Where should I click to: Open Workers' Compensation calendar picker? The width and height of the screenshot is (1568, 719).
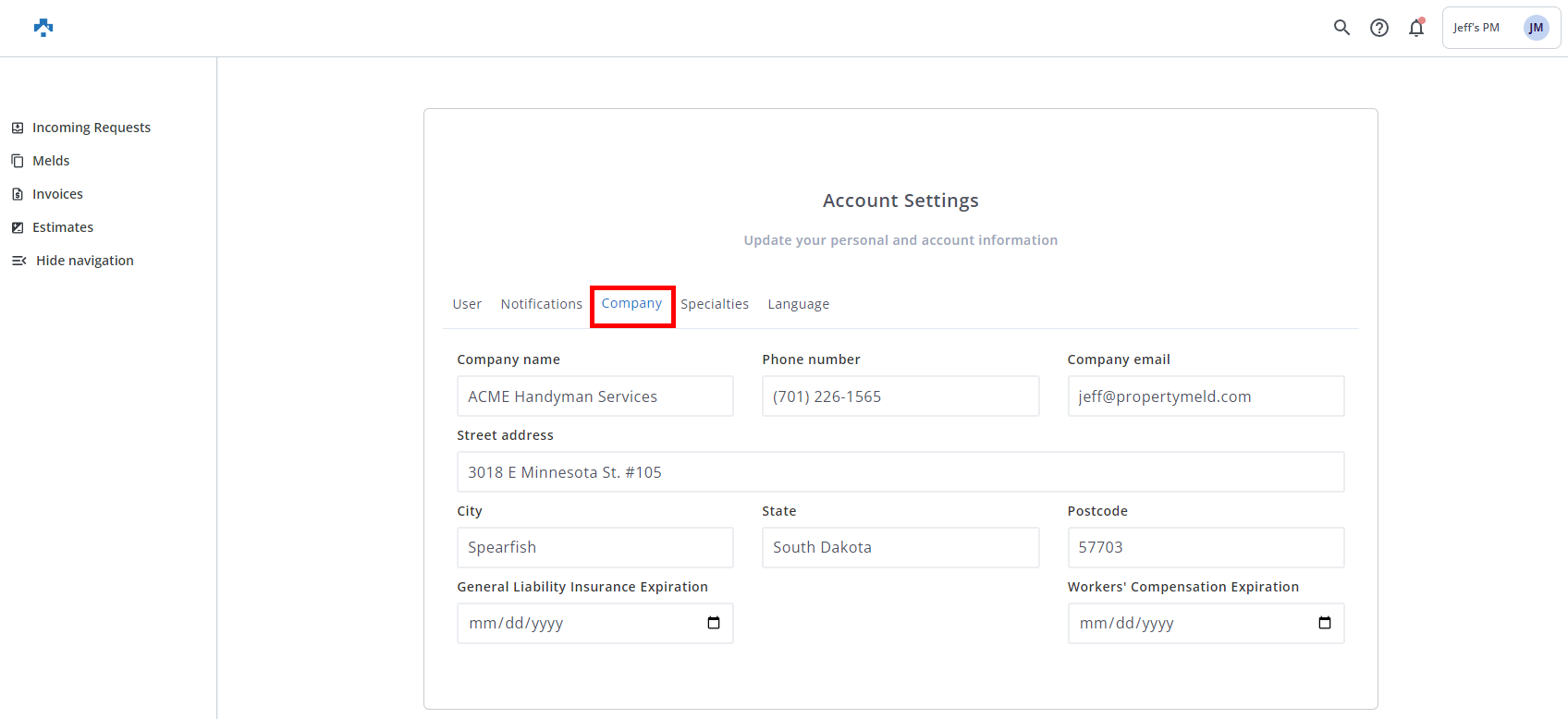(1324, 623)
